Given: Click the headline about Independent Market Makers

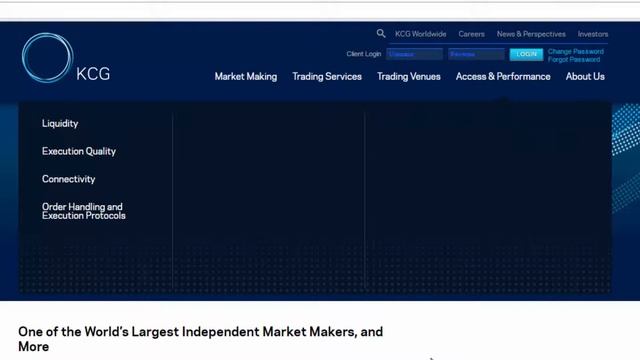Looking at the screenshot, I should point(200,339).
